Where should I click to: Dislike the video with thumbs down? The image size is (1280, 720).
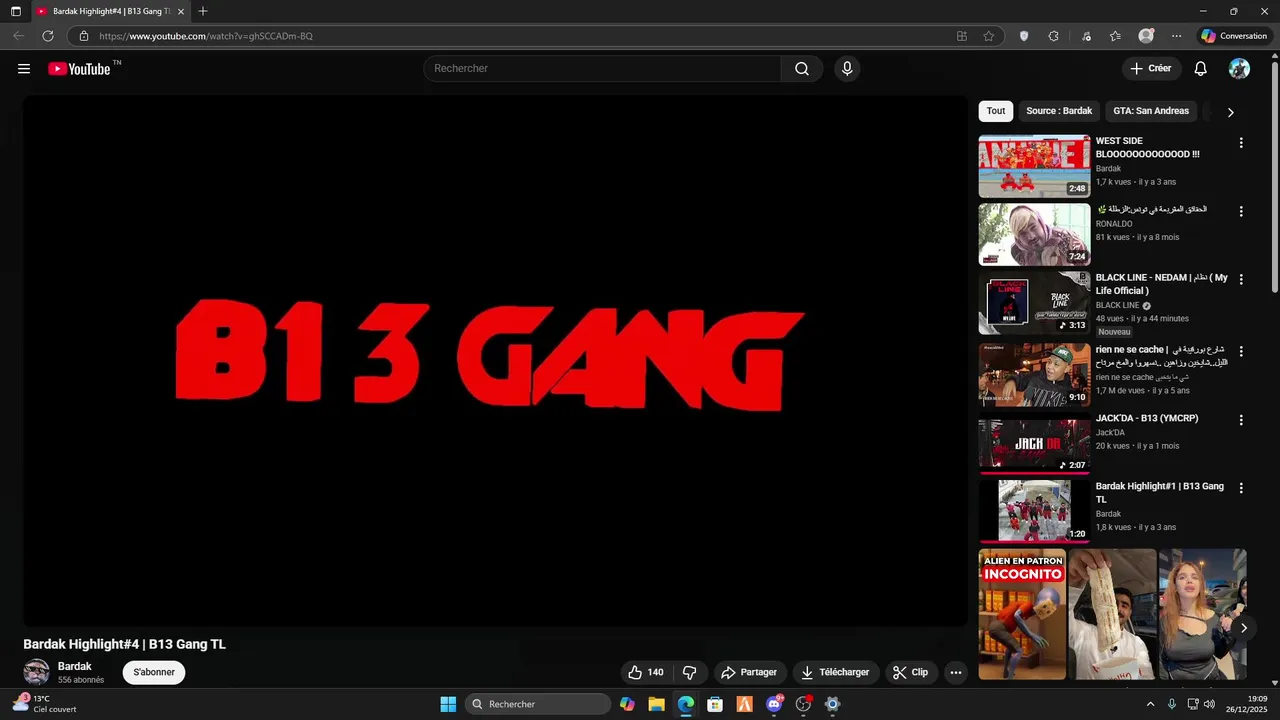pyautogui.click(x=690, y=672)
